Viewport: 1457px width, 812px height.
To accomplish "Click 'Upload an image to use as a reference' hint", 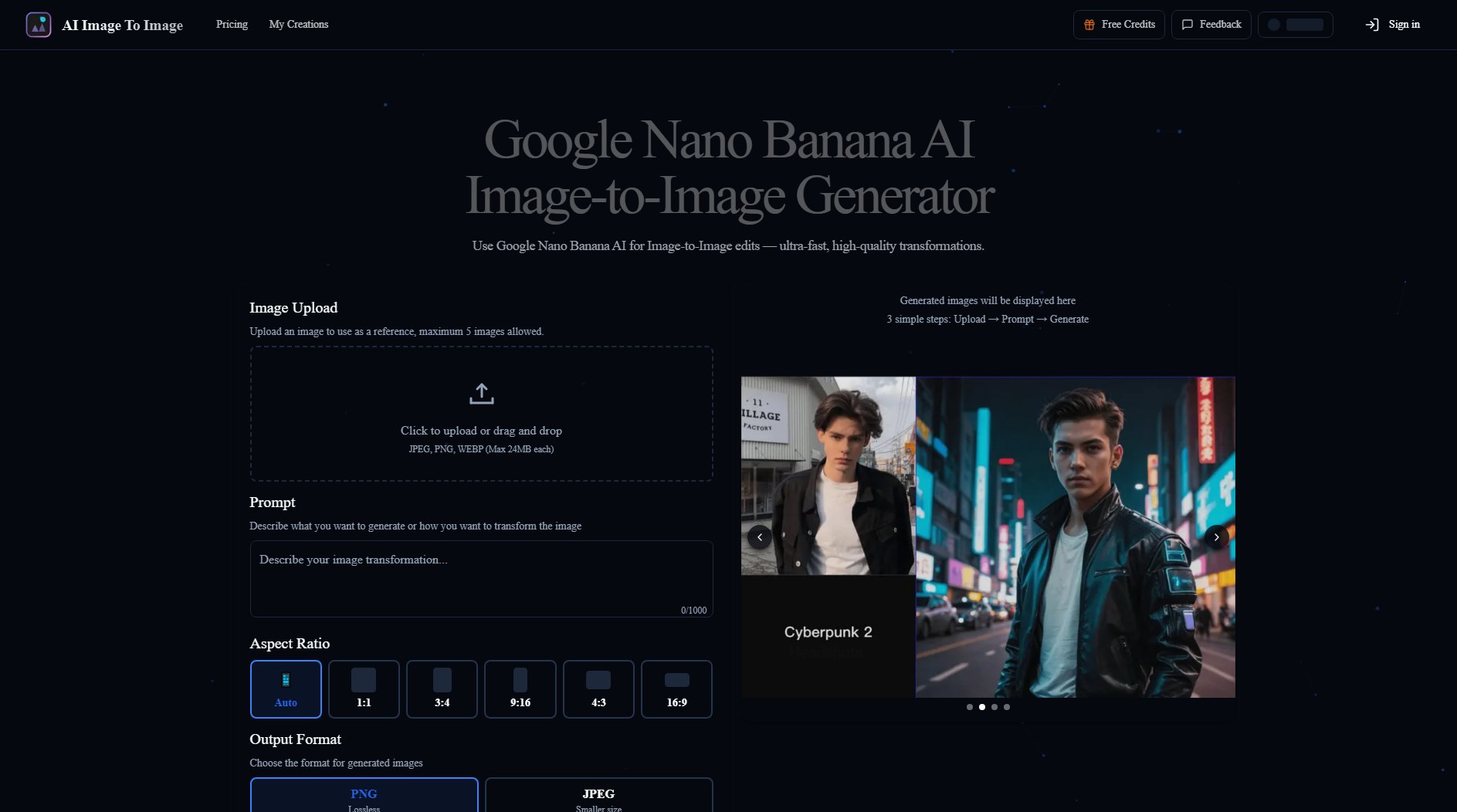I will coord(396,332).
